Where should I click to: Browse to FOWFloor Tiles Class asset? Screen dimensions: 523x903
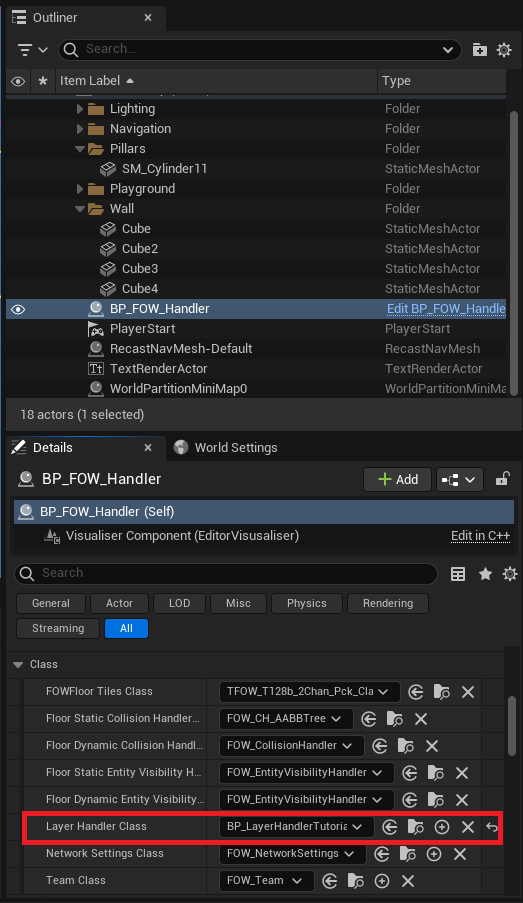pyautogui.click(x=441, y=692)
